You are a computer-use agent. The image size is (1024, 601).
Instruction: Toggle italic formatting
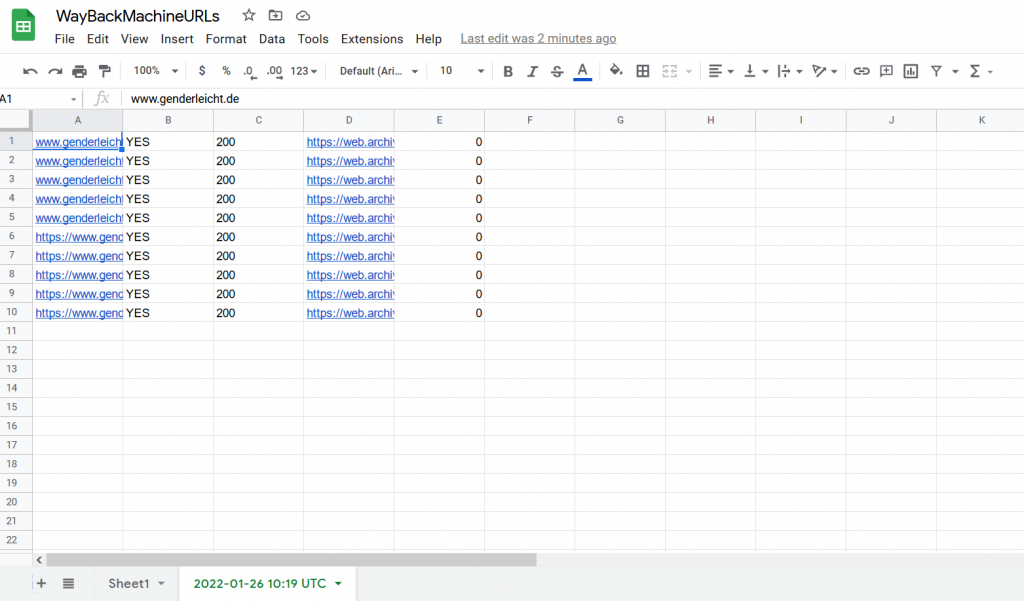coord(532,71)
